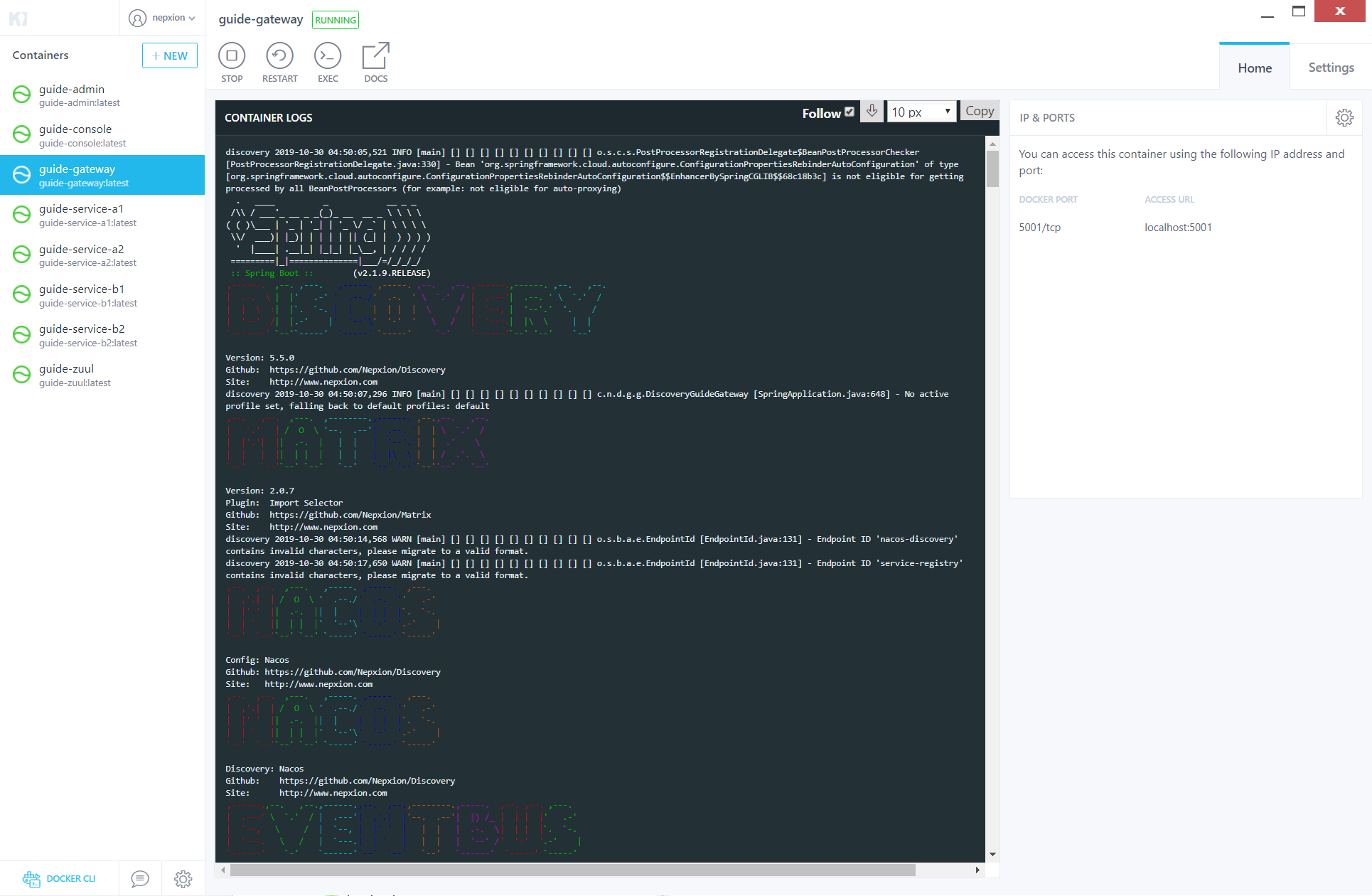Open preferences gear in bottom sidebar
This screenshot has height=896, width=1372.
pyautogui.click(x=183, y=879)
